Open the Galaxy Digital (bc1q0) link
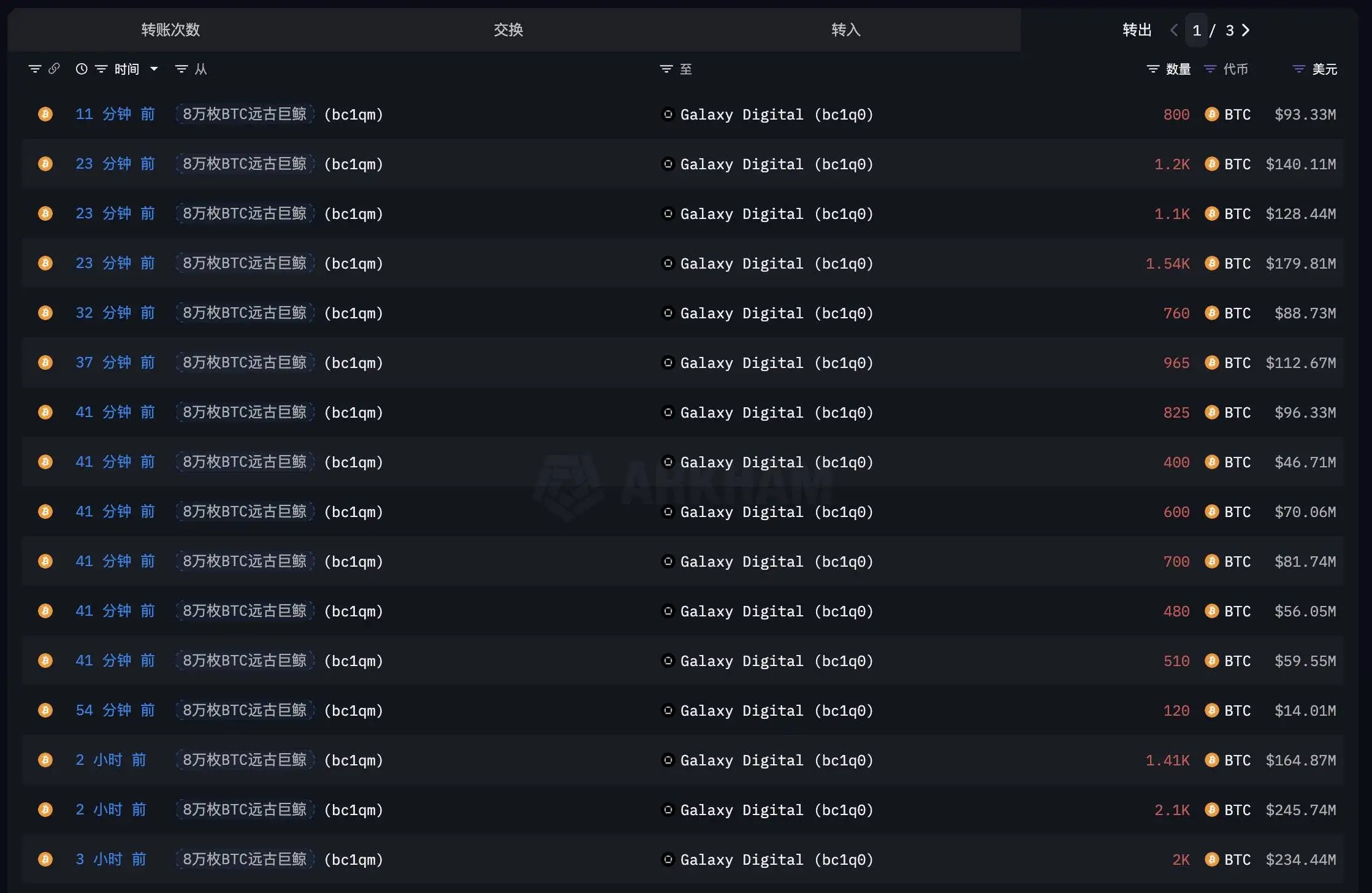The height and width of the screenshot is (893, 1372). pos(777,114)
